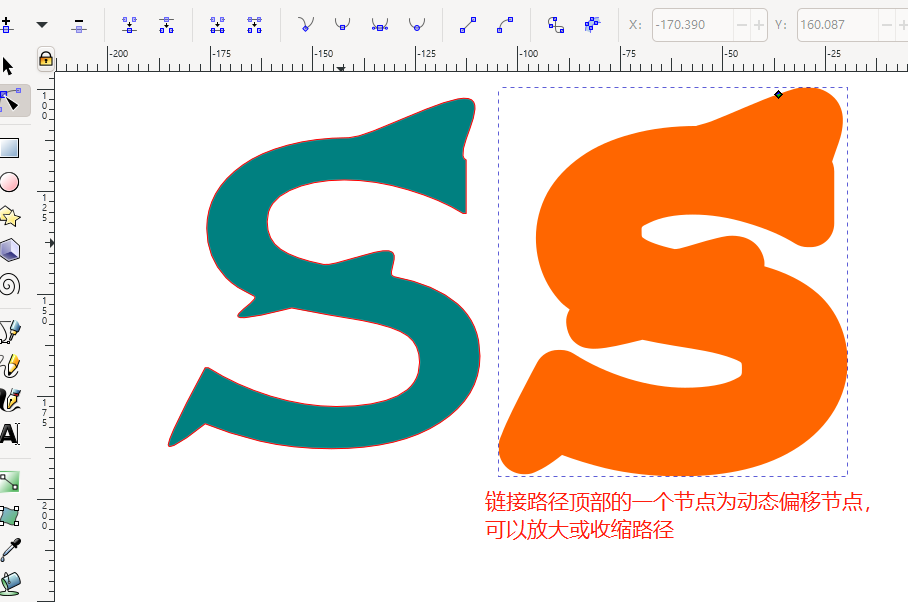Click the Stroke to Path icon
This screenshot has width=908, height=602.
coord(592,25)
